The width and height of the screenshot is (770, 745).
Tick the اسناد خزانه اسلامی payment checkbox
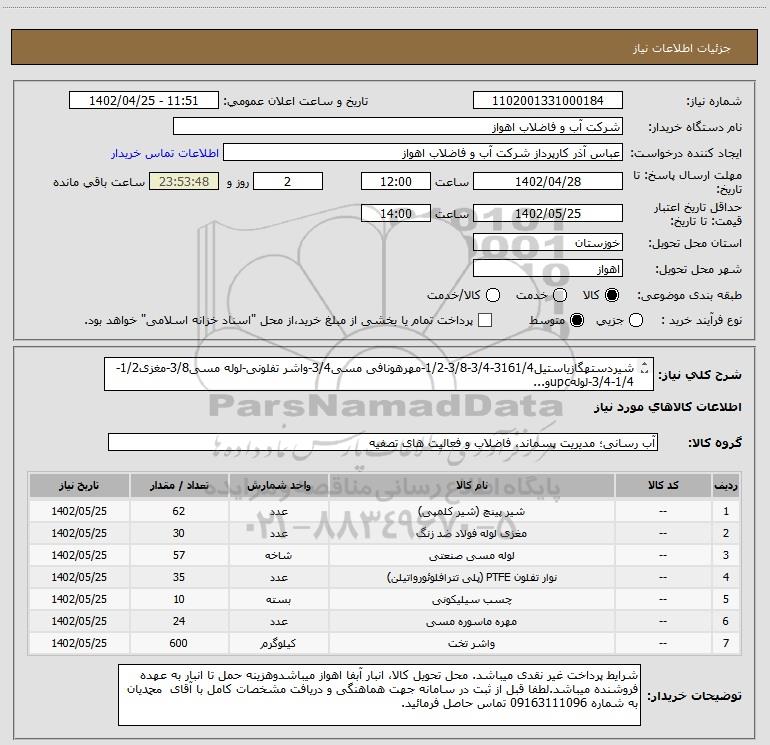click(x=485, y=321)
